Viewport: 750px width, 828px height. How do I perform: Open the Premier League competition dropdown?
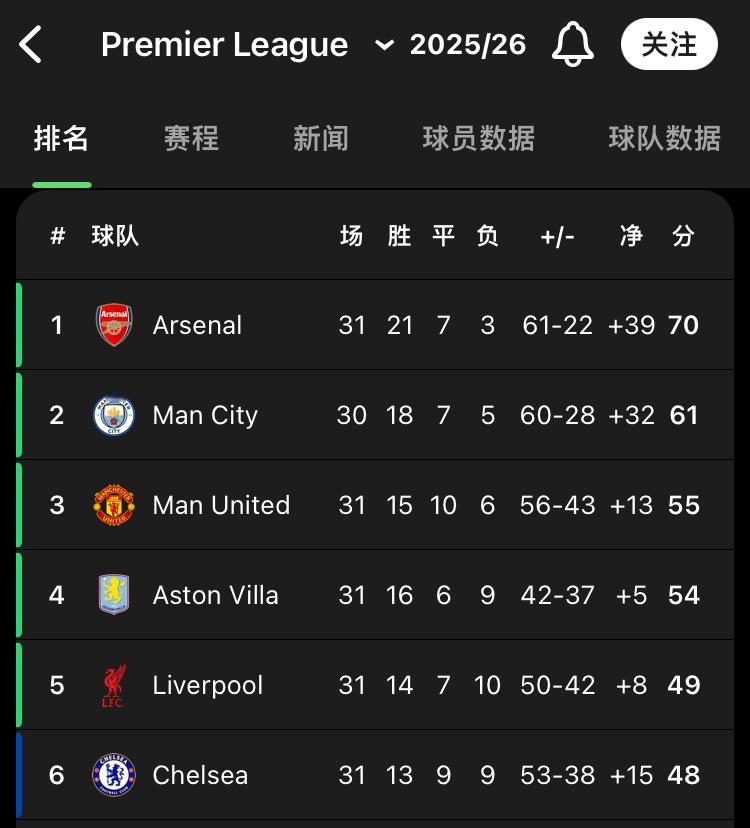(225, 45)
